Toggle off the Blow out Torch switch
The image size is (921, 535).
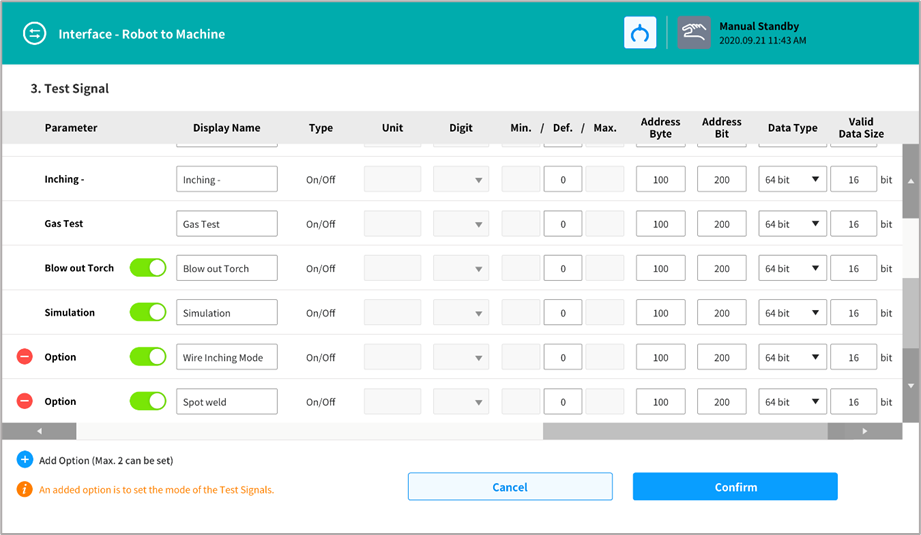coord(148,268)
